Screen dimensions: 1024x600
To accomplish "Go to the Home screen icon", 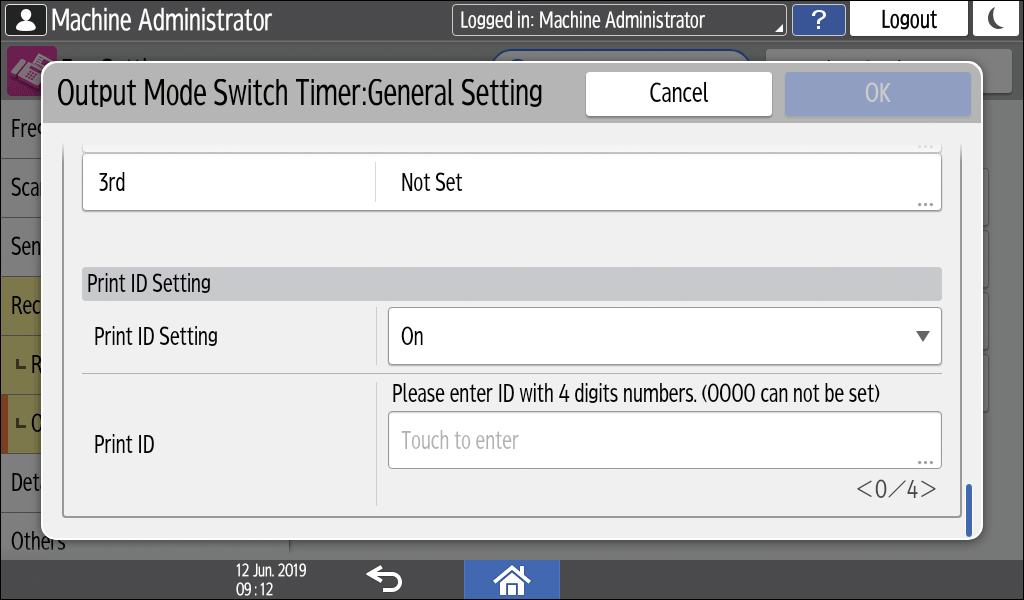I will [x=511, y=579].
